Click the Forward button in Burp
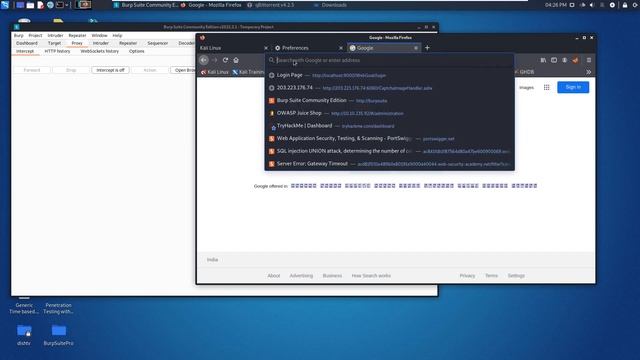Image resolution: width=640 pixels, height=360 pixels. point(32,70)
